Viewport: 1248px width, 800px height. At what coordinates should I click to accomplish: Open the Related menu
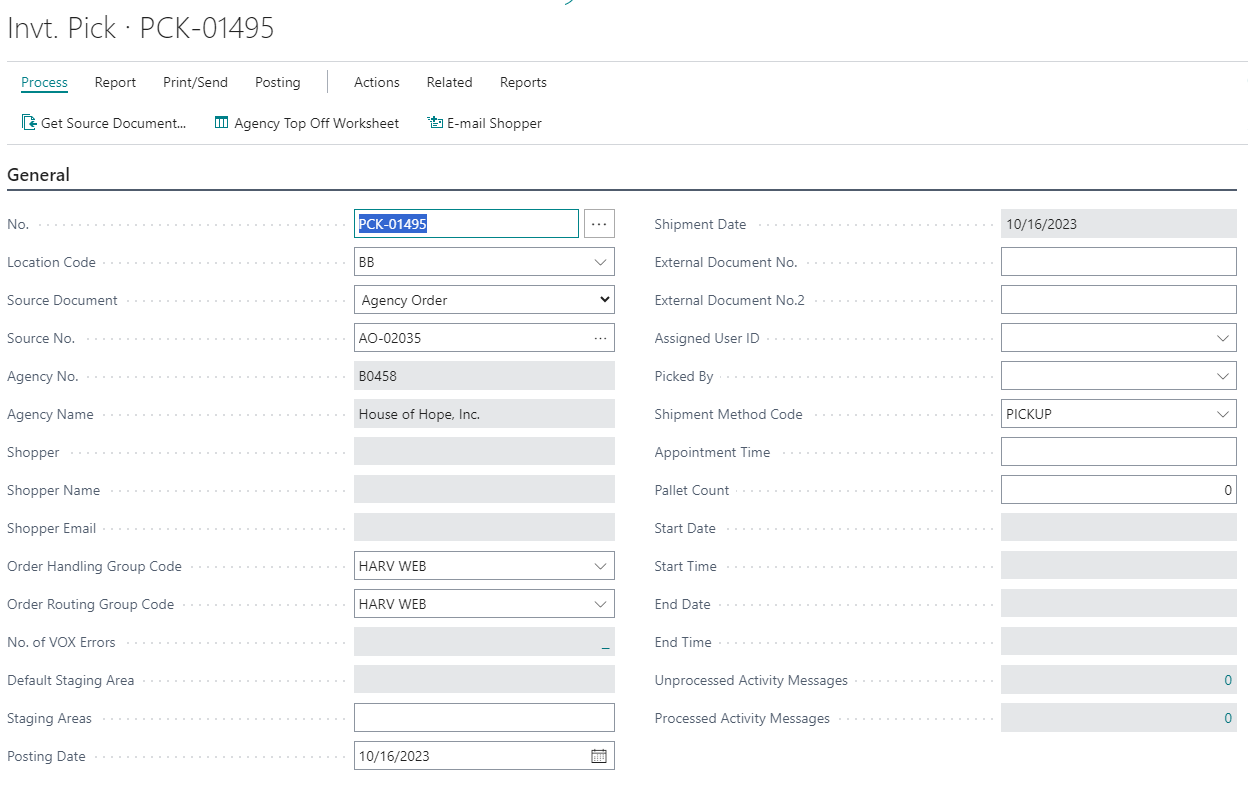pos(449,82)
